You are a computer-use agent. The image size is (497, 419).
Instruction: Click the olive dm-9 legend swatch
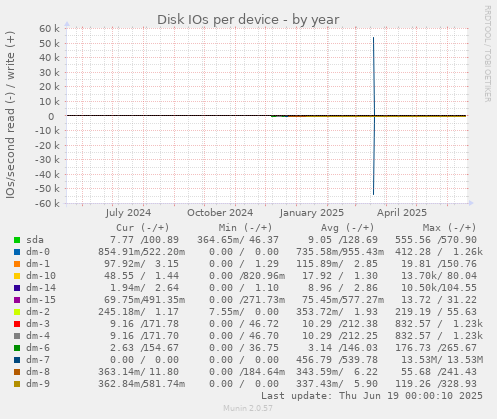[x=17, y=384]
